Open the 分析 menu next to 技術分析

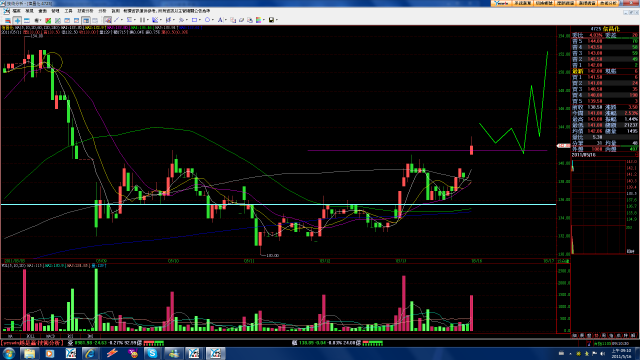coord(102,11)
